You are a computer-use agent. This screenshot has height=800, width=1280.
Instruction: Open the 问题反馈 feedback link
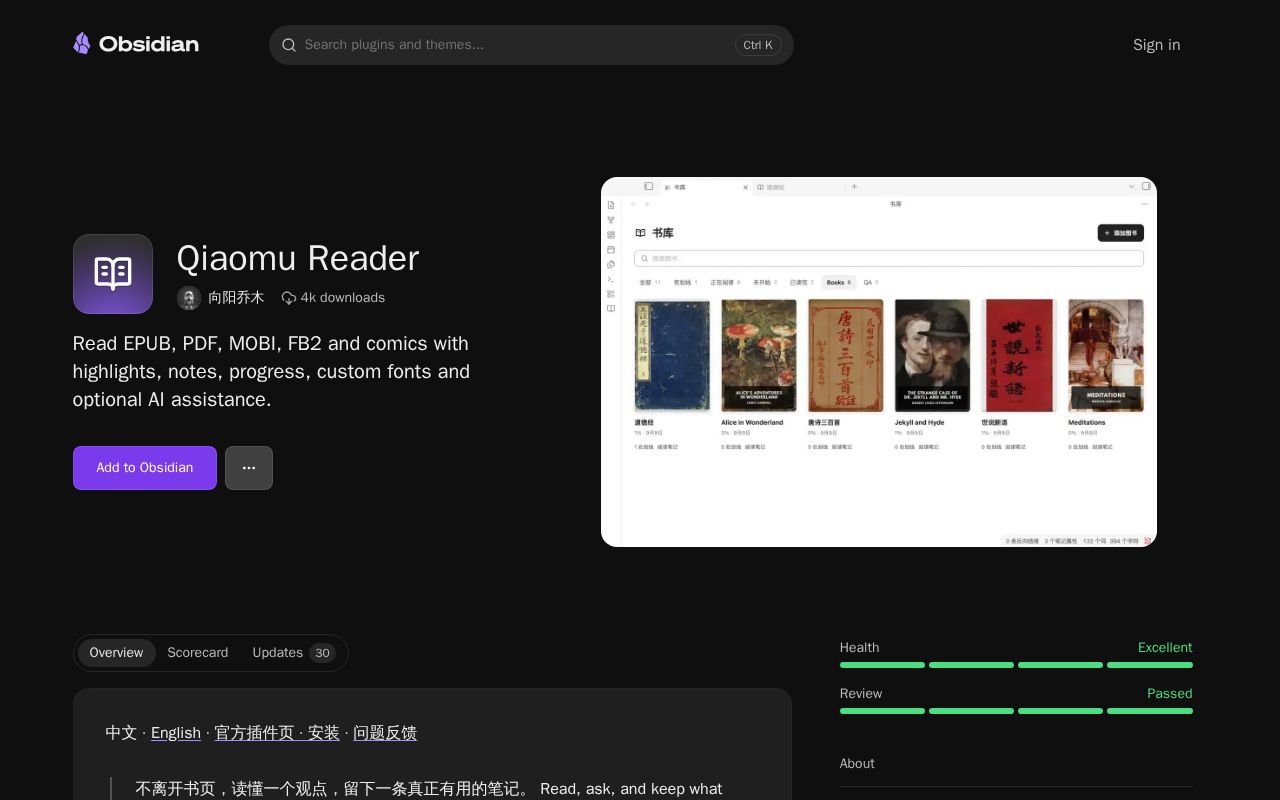click(x=385, y=733)
